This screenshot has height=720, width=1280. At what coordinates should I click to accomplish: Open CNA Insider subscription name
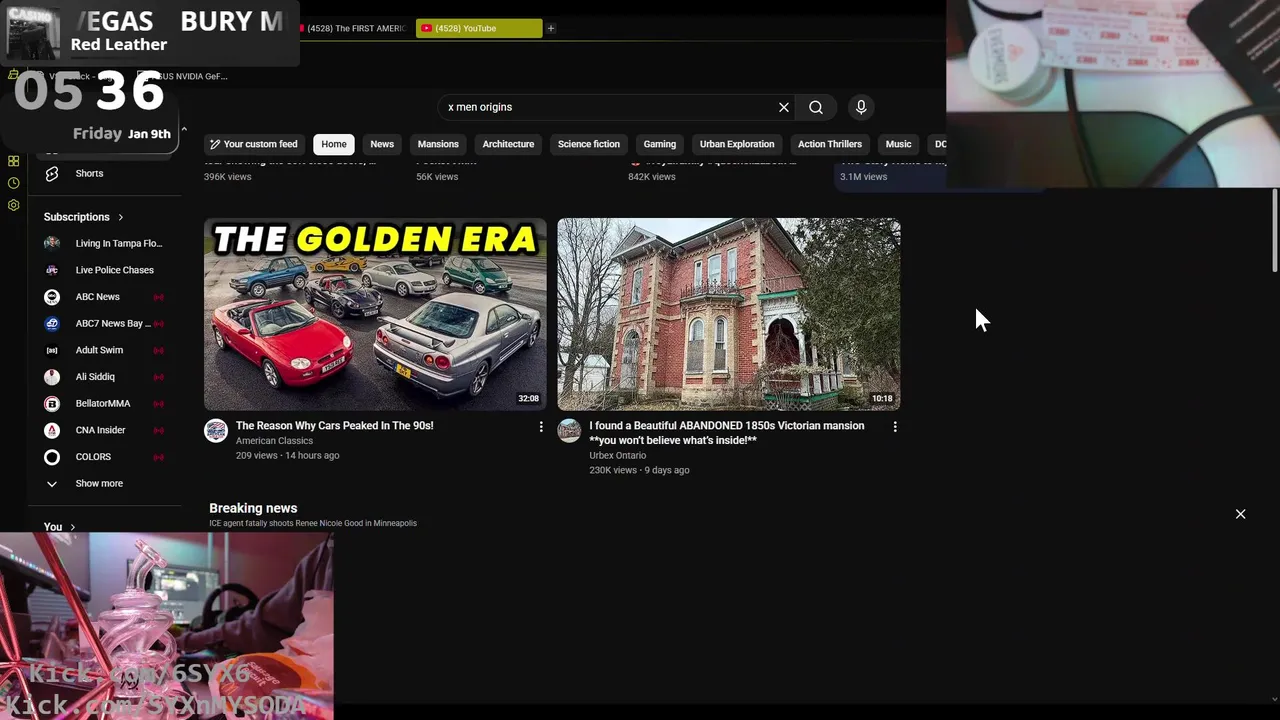100,430
